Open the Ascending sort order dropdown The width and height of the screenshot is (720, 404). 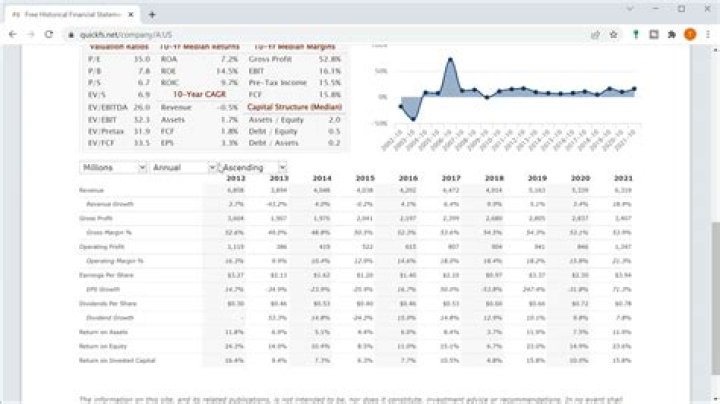click(x=254, y=167)
